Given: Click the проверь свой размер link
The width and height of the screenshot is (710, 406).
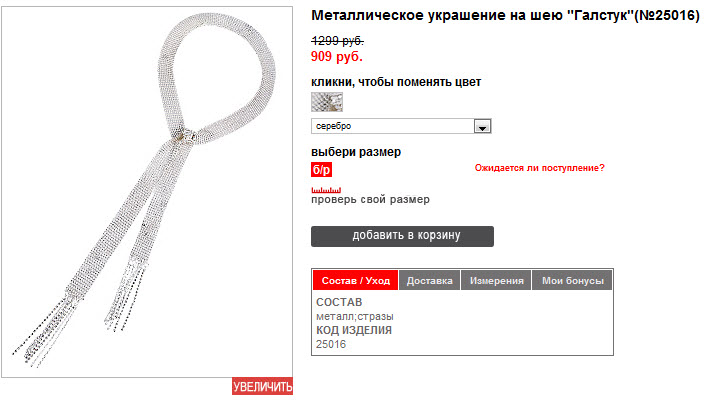Looking at the screenshot, I should point(370,200).
